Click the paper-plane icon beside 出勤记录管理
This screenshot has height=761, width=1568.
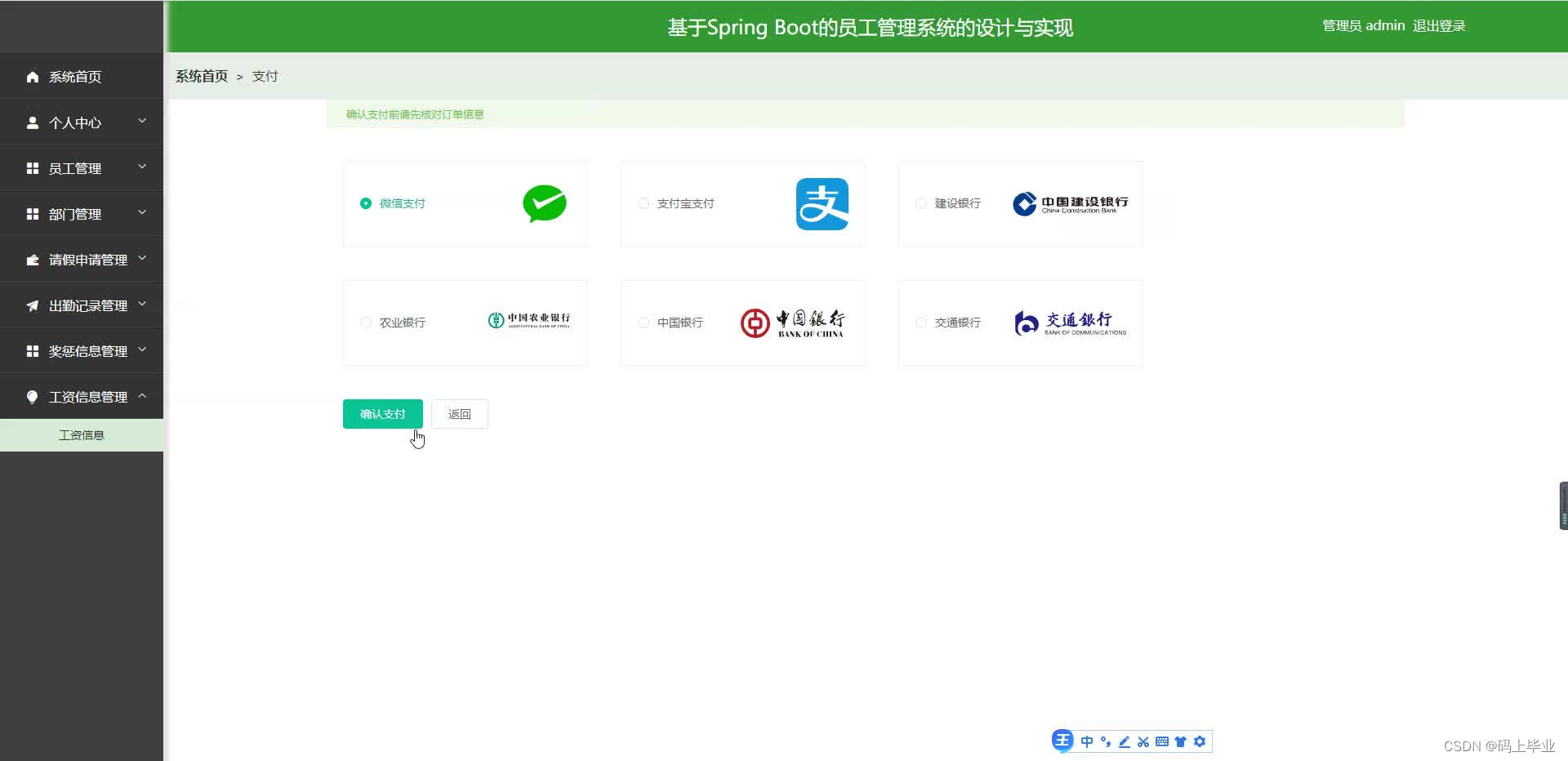tap(32, 305)
